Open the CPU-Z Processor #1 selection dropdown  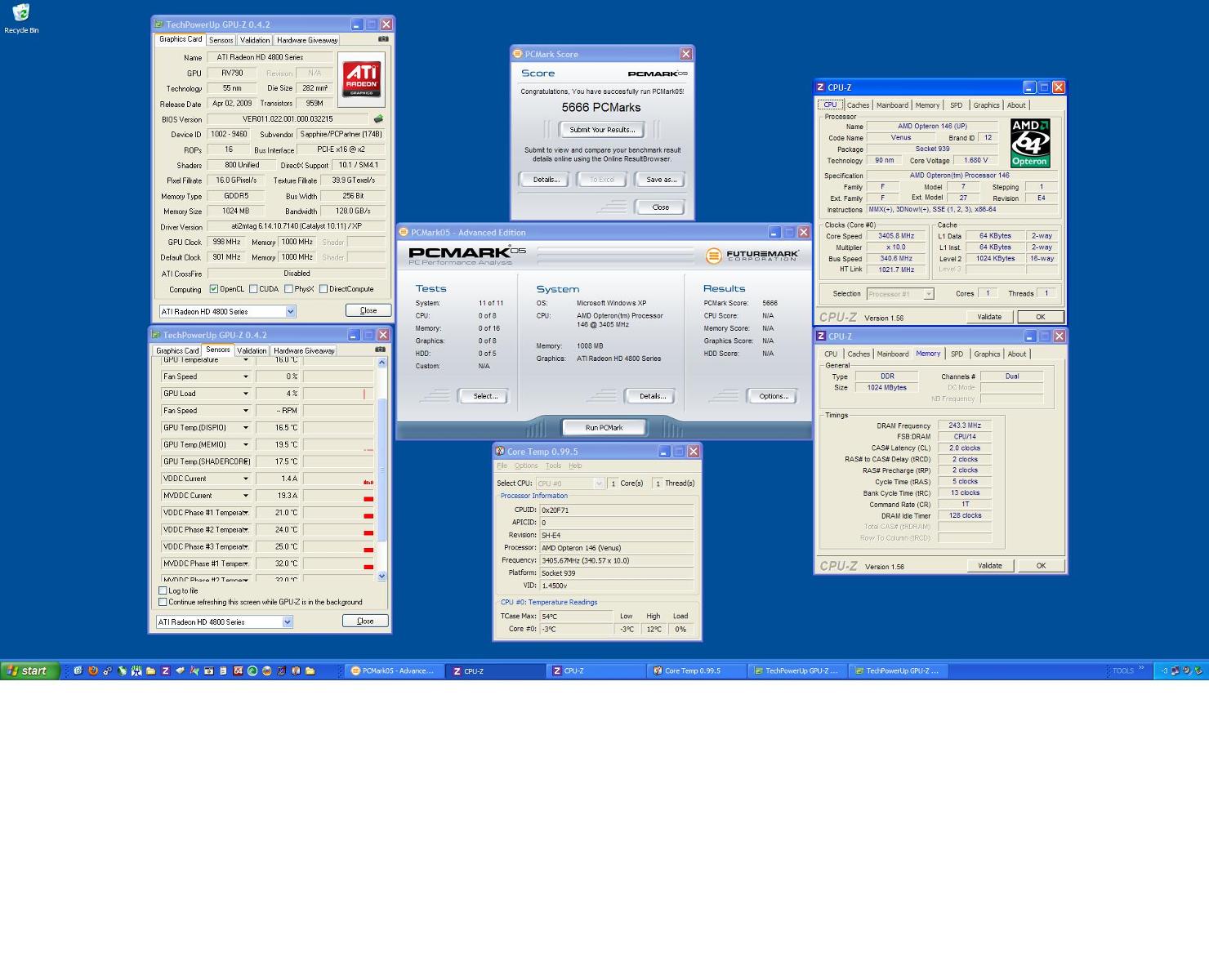[928, 294]
